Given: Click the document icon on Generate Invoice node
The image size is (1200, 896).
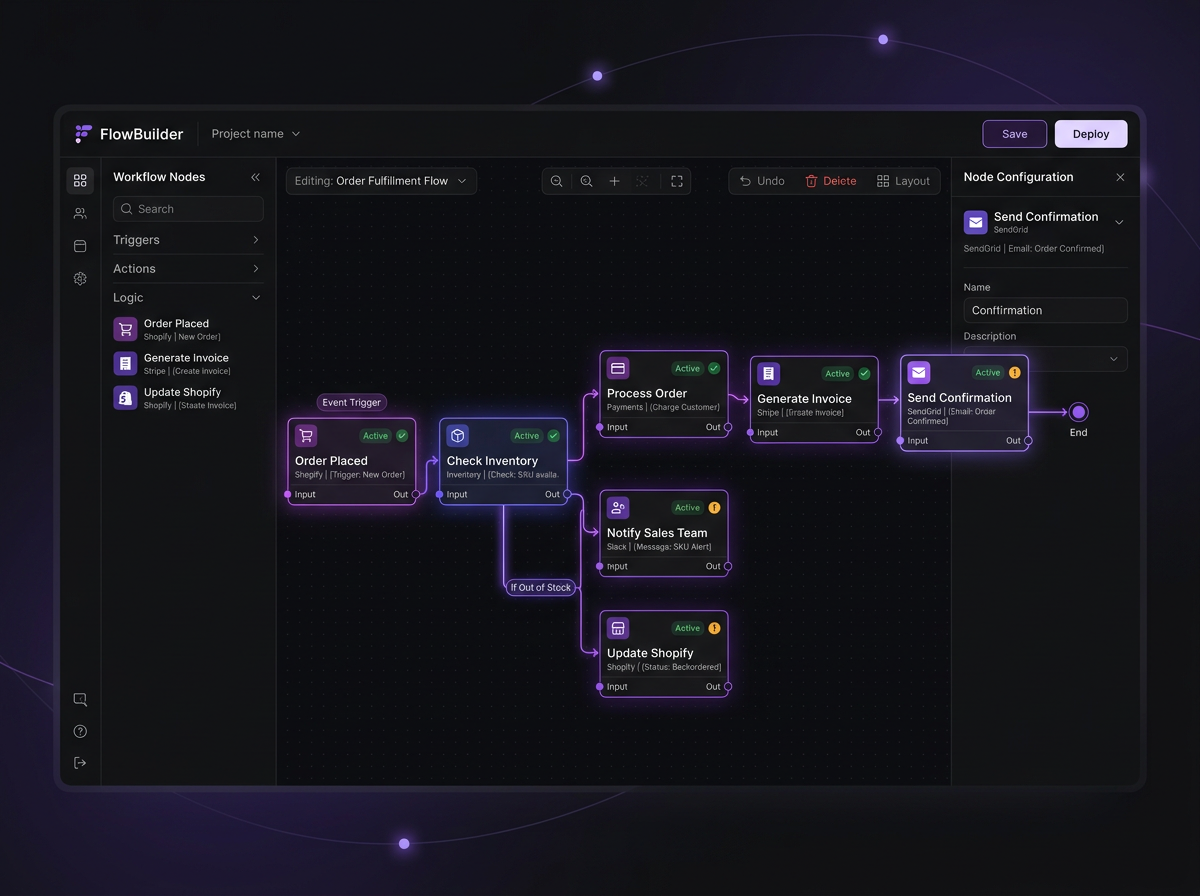Looking at the screenshot, I should 768,373.
